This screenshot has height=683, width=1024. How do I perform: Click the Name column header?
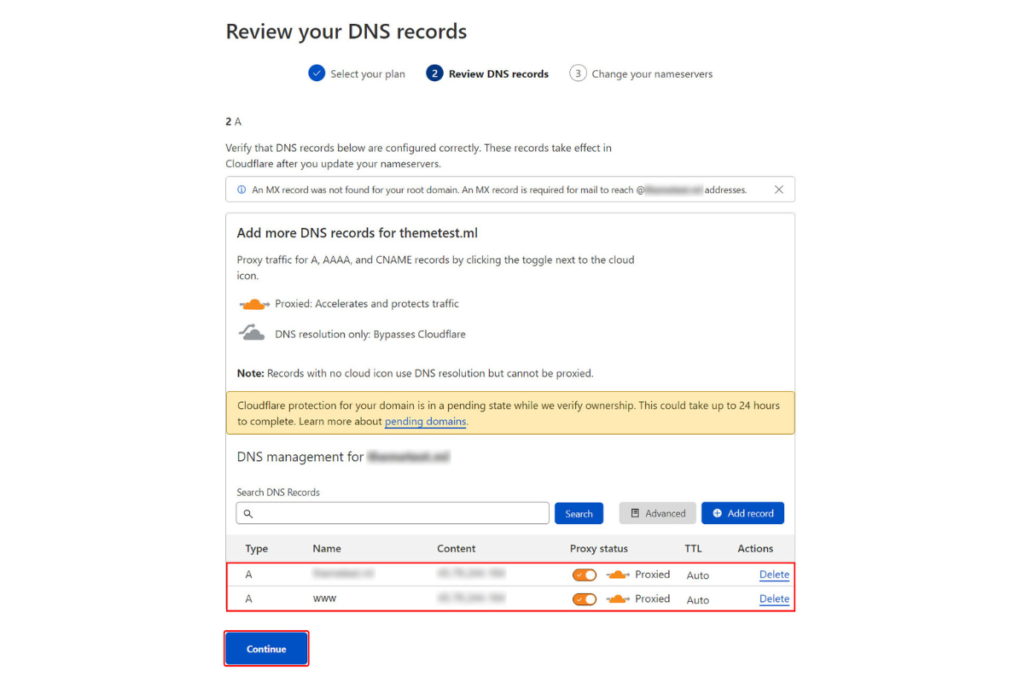coord(327,548)
